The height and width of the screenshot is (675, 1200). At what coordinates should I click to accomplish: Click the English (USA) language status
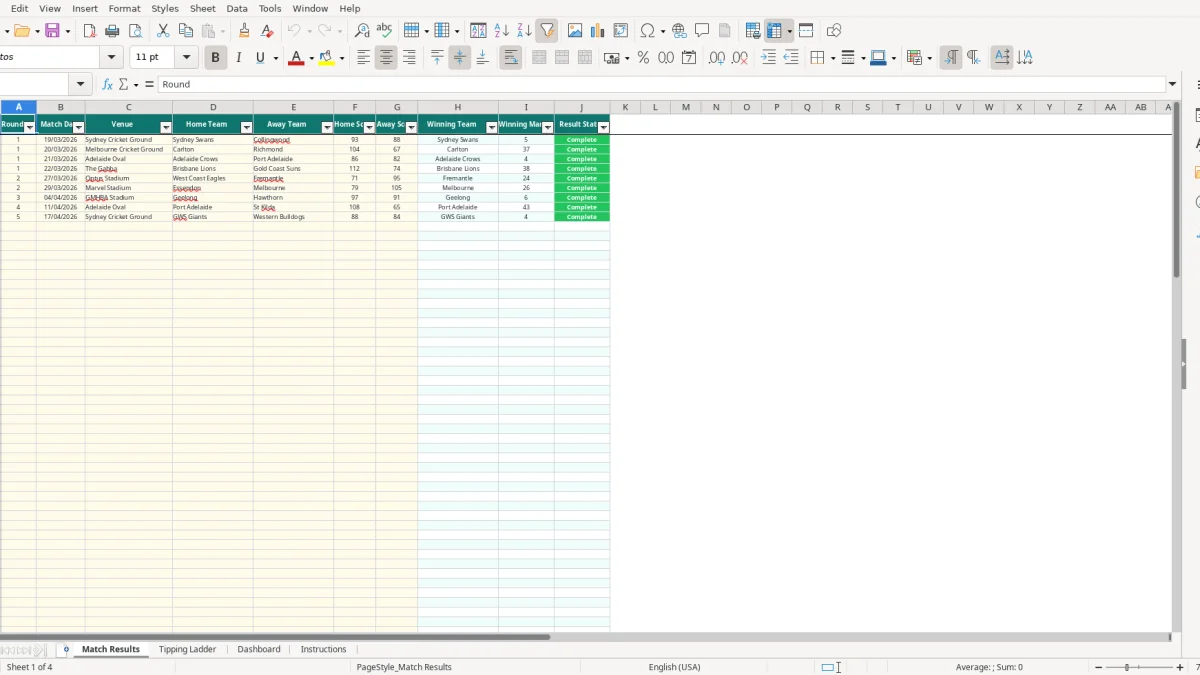tap(674, 667)
